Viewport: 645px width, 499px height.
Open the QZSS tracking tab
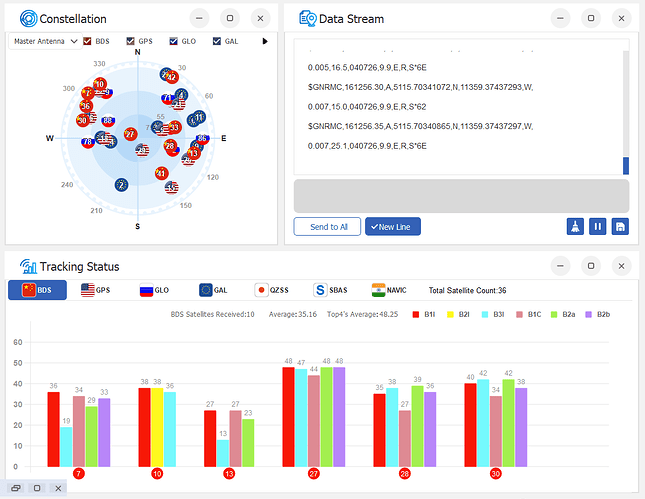tap(271, 290)
